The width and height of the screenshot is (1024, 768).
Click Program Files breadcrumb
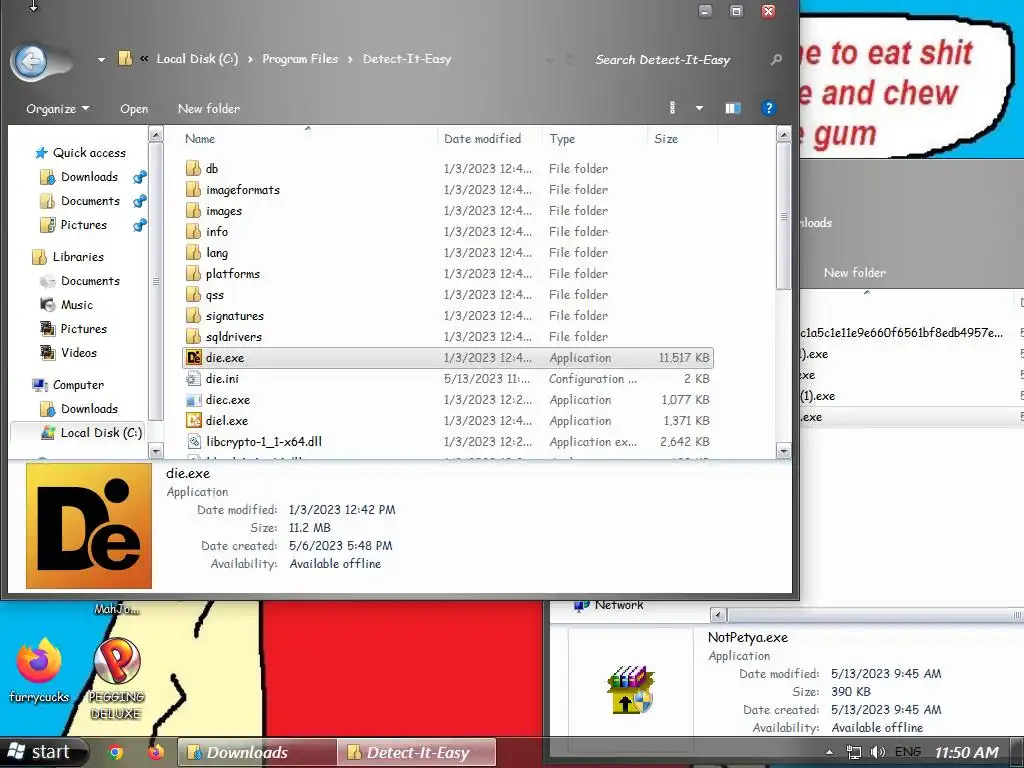300,59
